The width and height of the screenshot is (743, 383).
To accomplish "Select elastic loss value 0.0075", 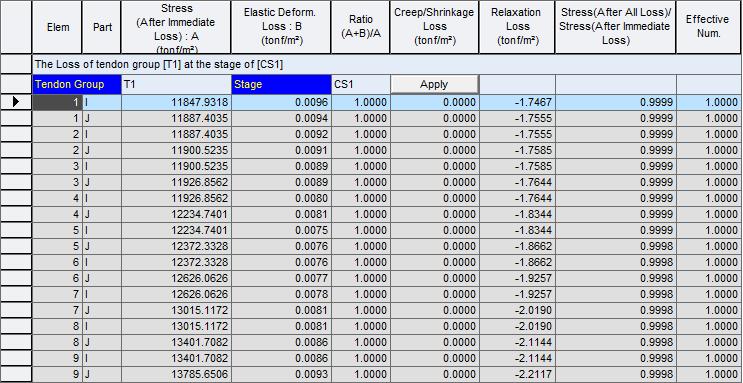I will point(281,230).
